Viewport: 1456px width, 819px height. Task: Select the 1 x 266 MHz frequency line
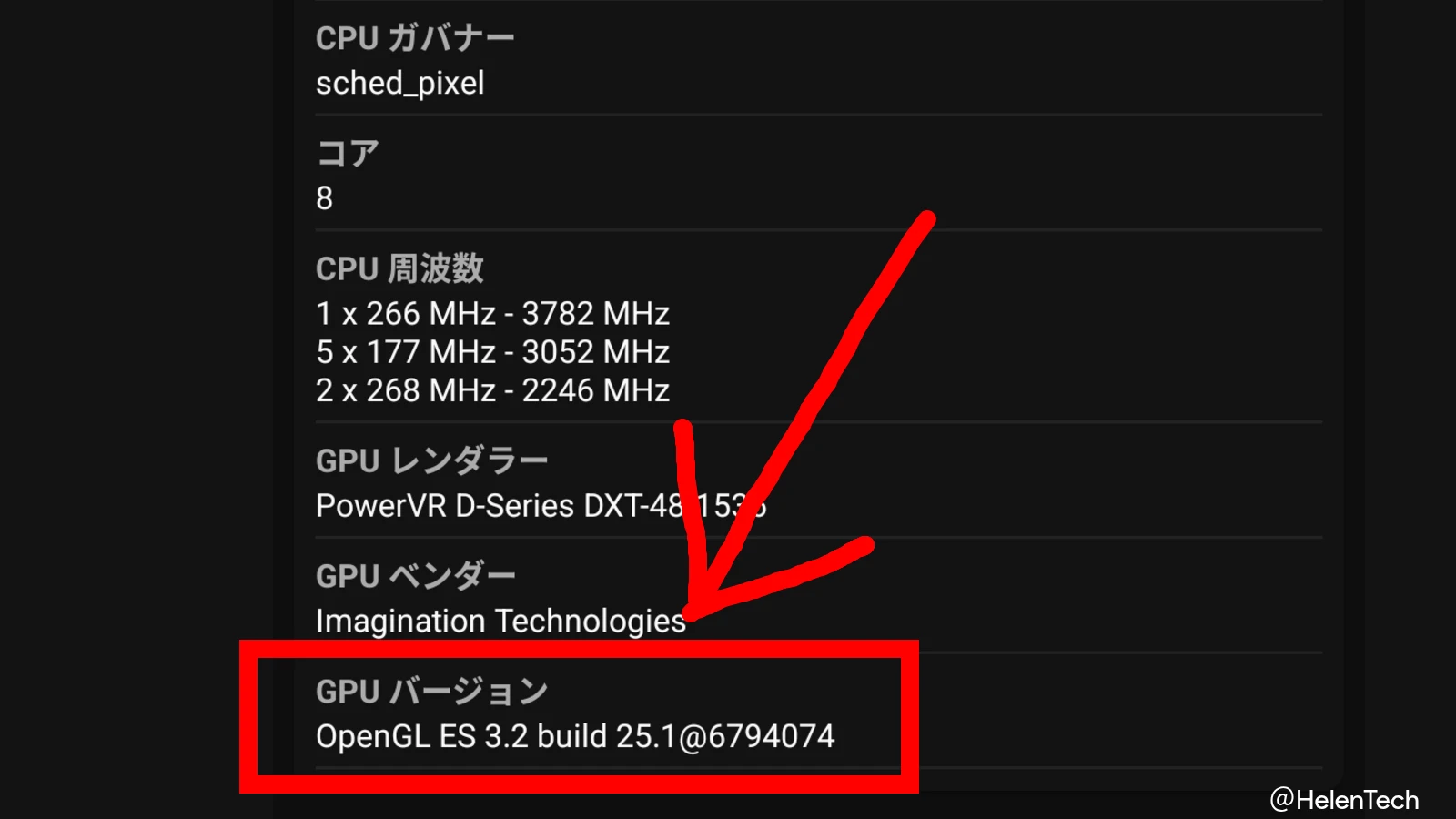point(491,313)
